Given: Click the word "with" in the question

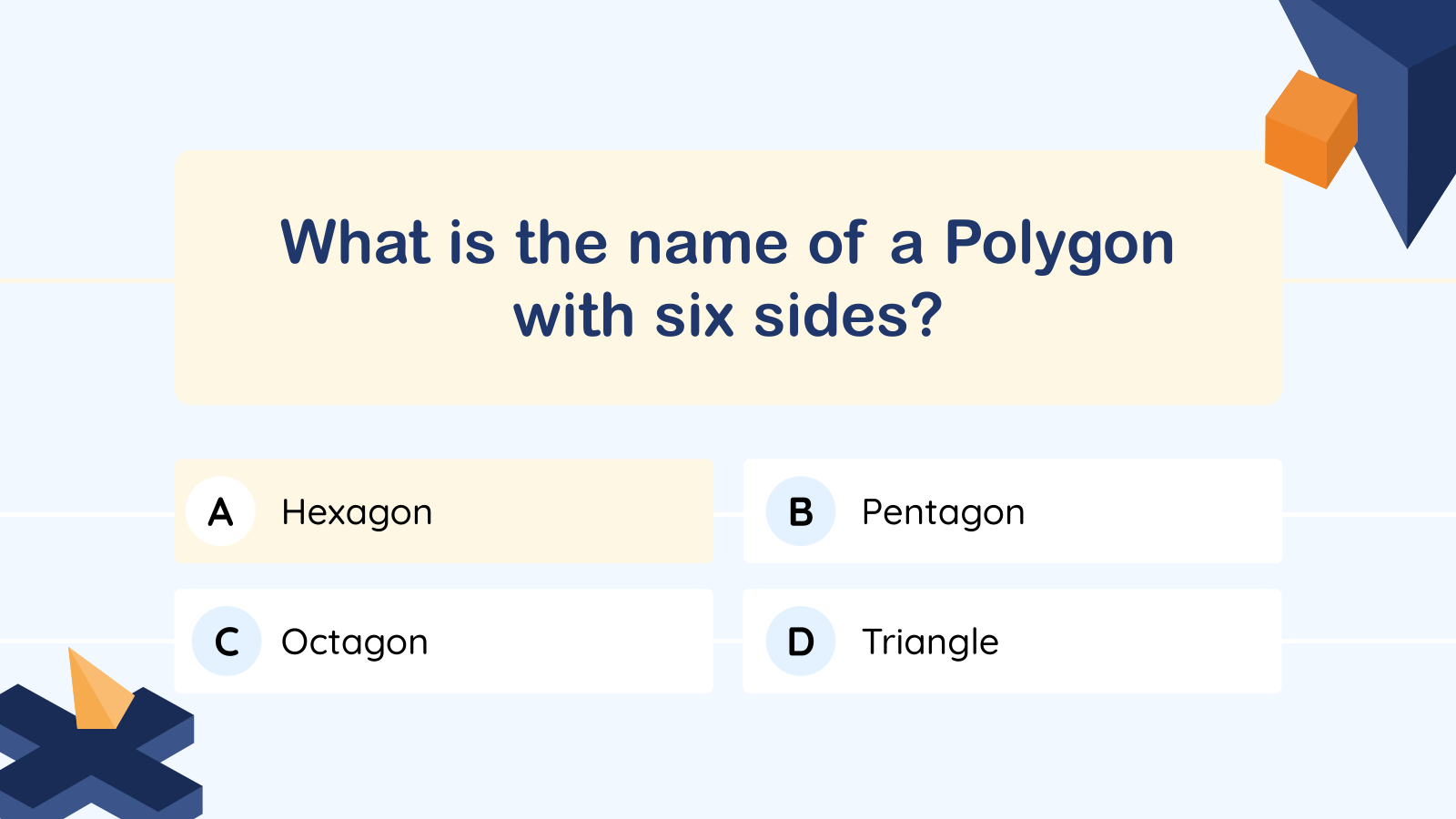Looking at the screenshot, I should 573,317.
